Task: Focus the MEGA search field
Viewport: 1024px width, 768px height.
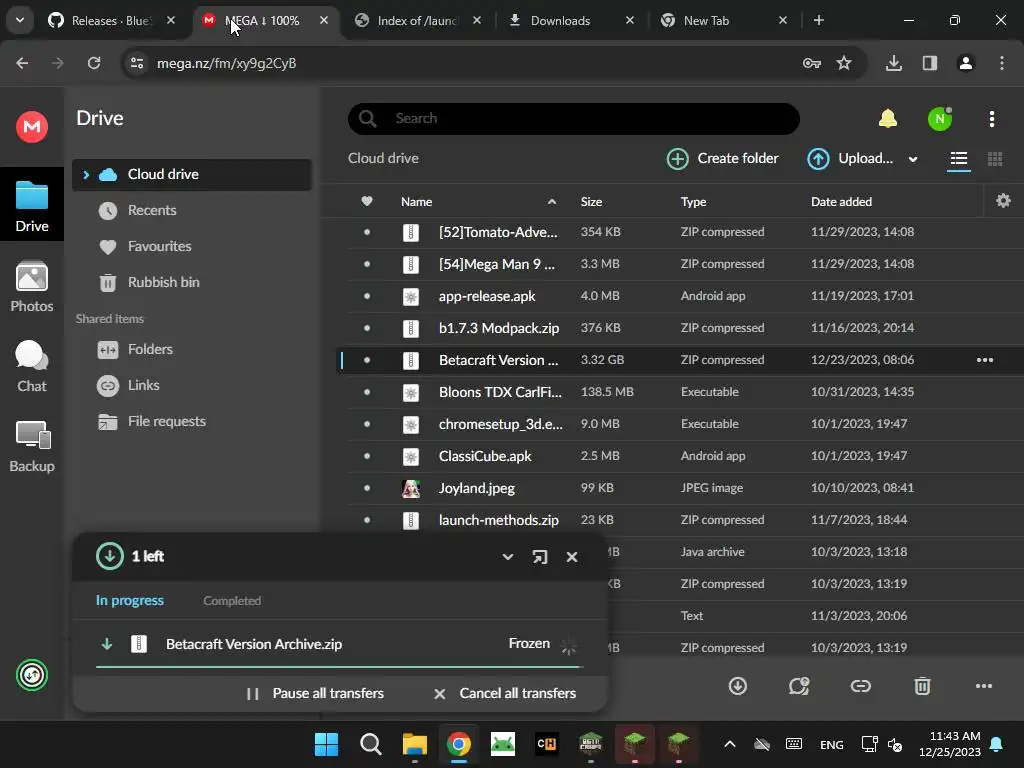Action: tap(573, 118)
